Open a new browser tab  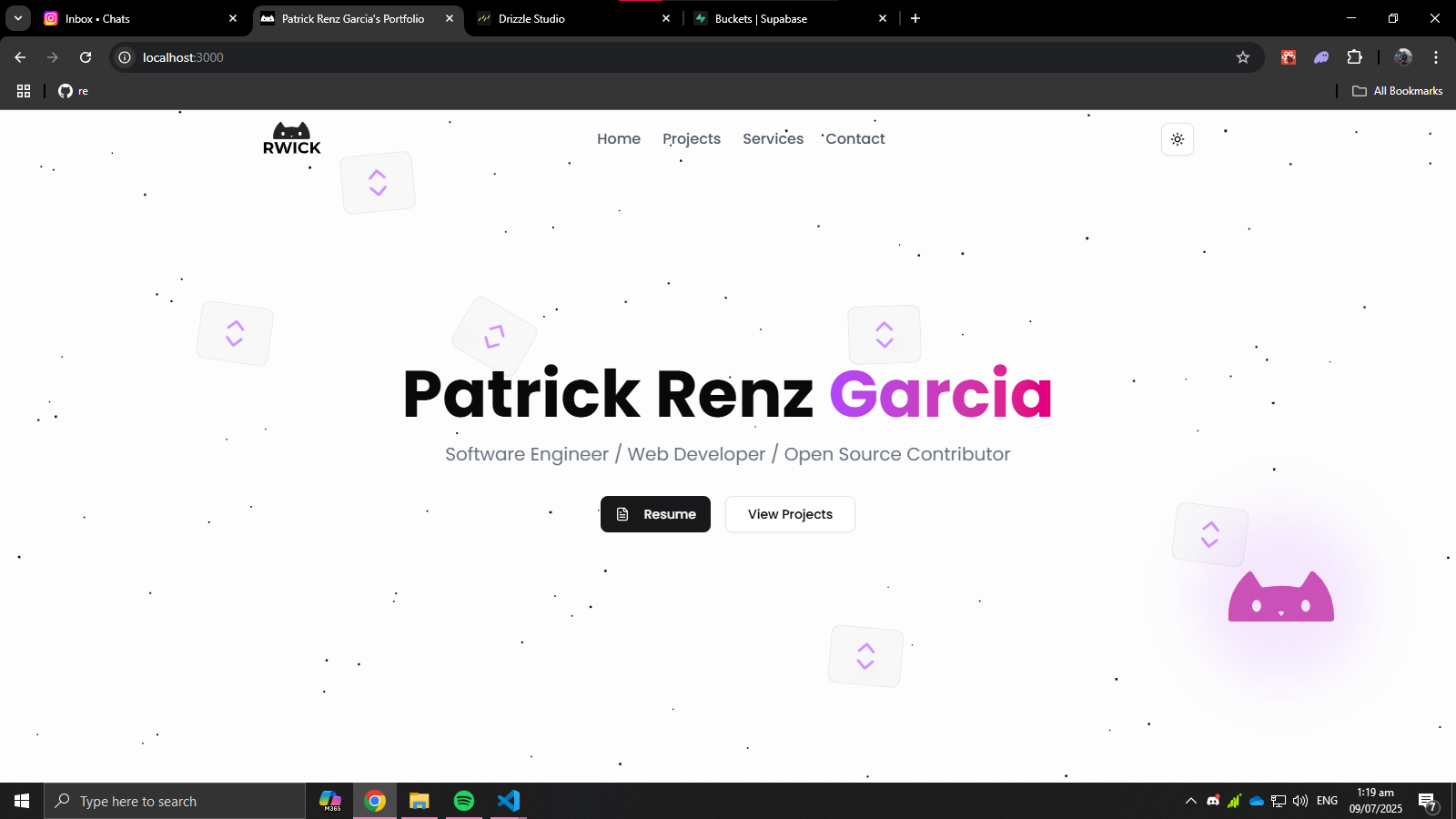pos(915,18)
